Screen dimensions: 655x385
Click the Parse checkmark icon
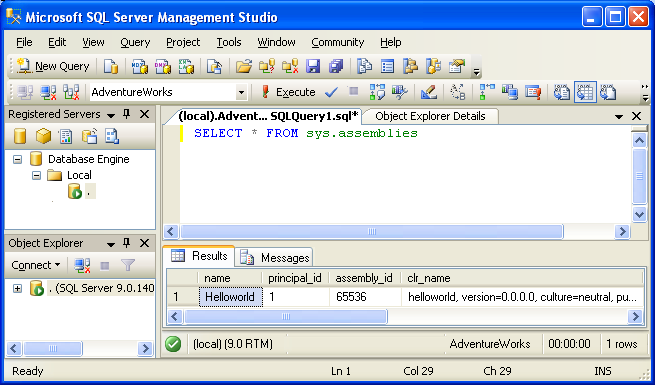point(331,92)
